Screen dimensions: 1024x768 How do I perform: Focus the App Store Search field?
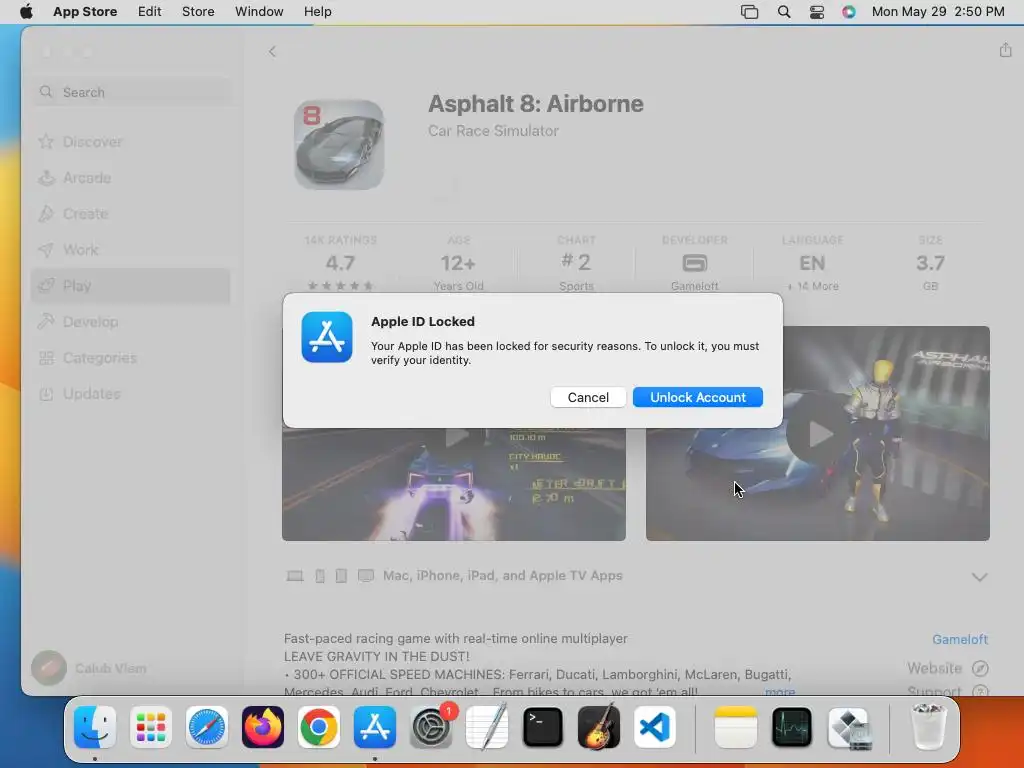tap(132, 92)
